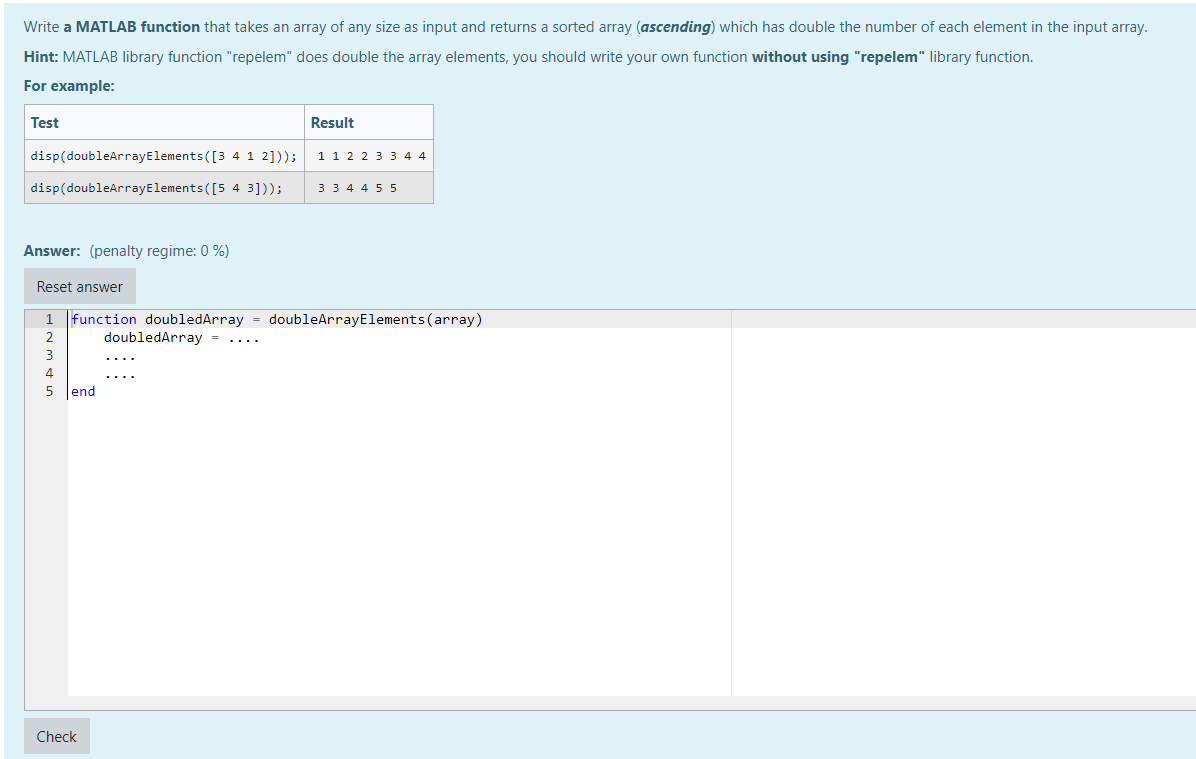Select the Result column header
1196x759 pixels.
331,122
